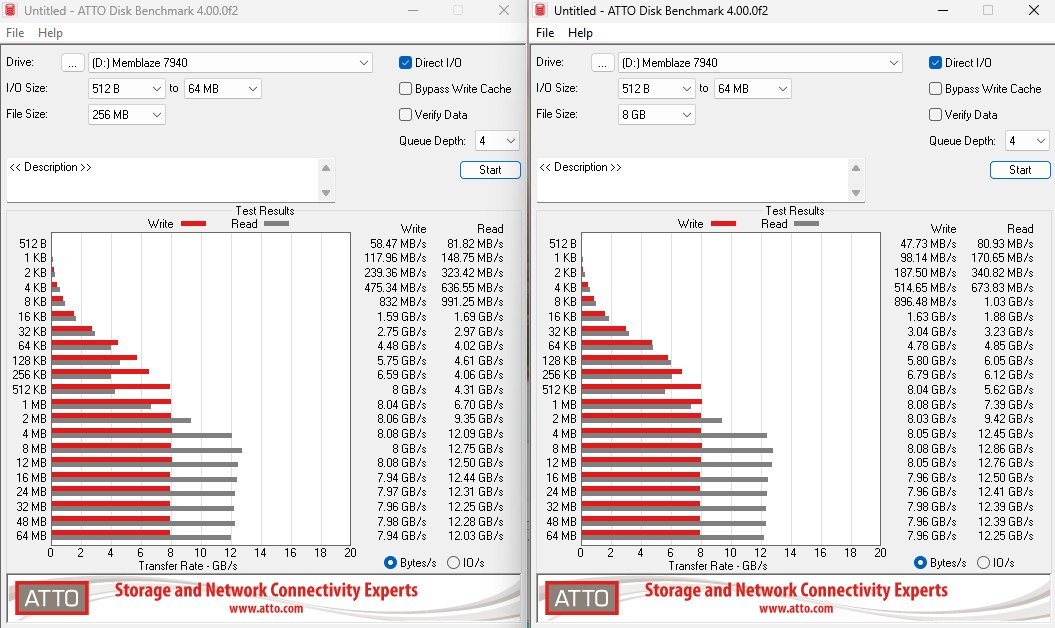Screen dimensions: 1055x628
Task: Click the ATTO logo in left window banner
Action: point(52,598)
